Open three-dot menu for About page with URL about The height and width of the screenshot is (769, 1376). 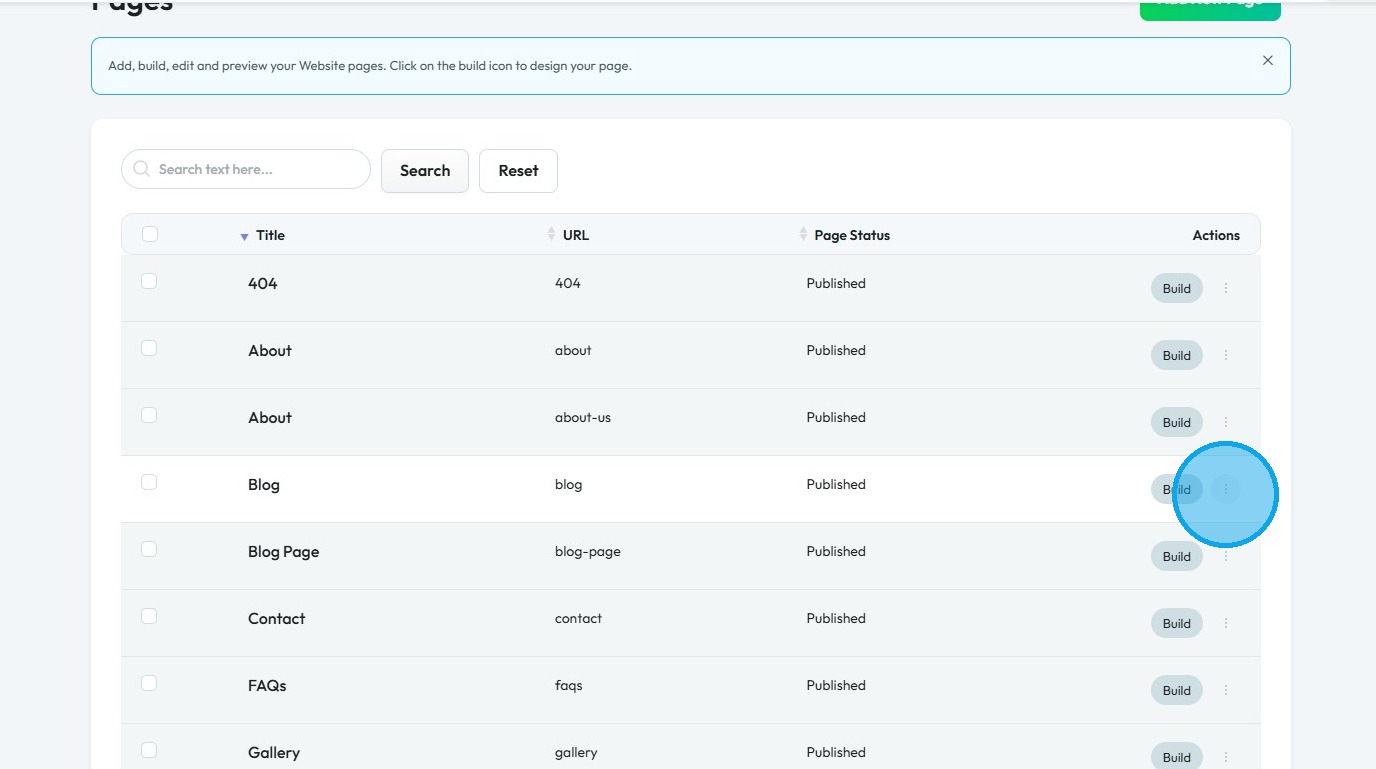point(1226,355)
